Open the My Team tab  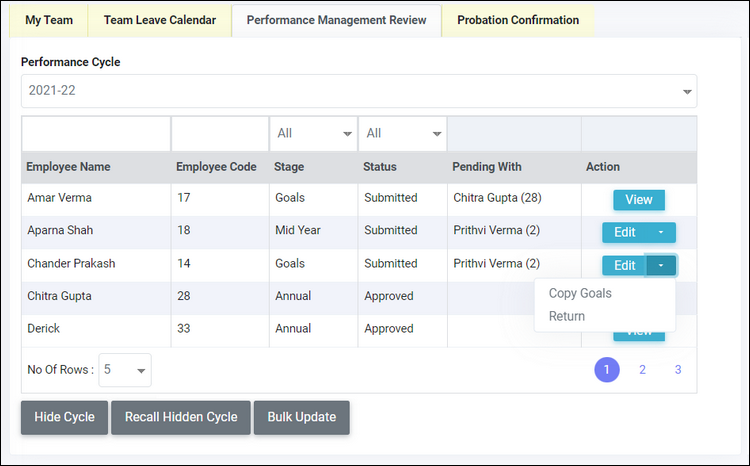pyautogui.click(x=48, y=20)
